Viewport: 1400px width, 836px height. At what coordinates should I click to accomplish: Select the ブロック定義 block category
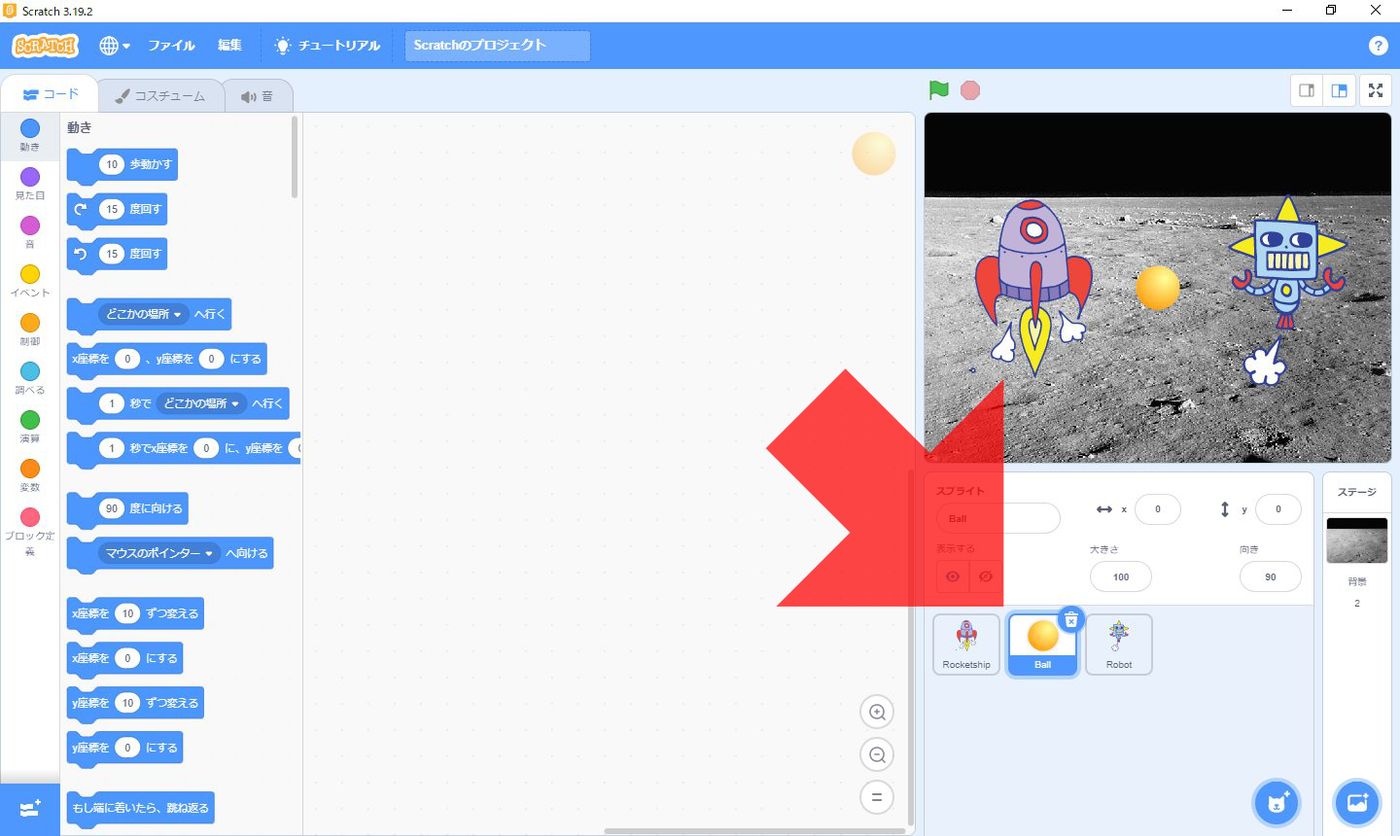[30, 531]
